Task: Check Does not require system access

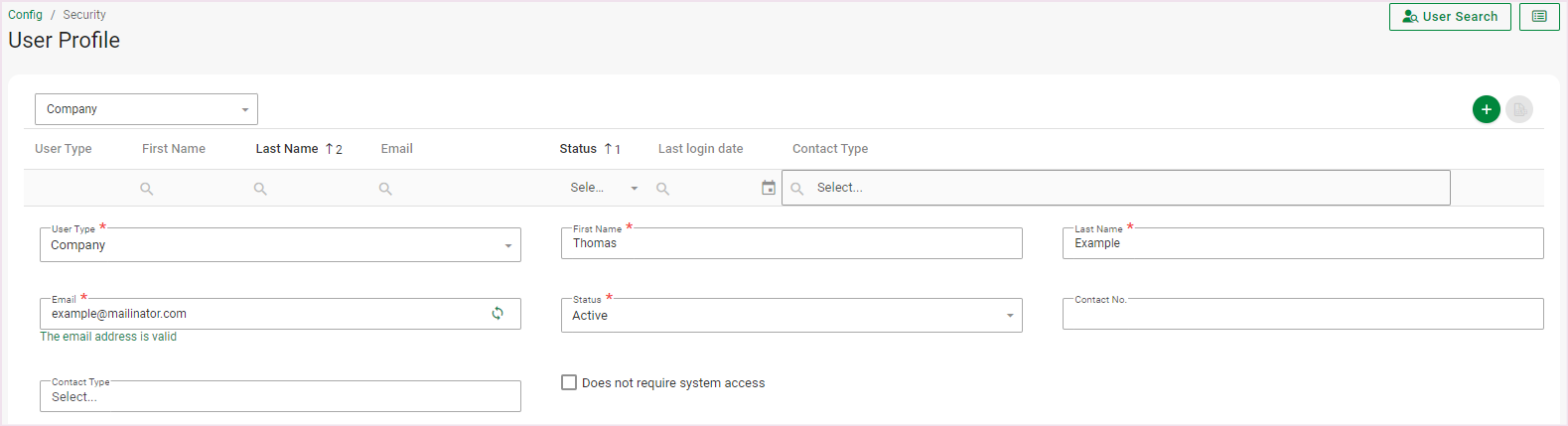Action: click(x=569, y=382)
